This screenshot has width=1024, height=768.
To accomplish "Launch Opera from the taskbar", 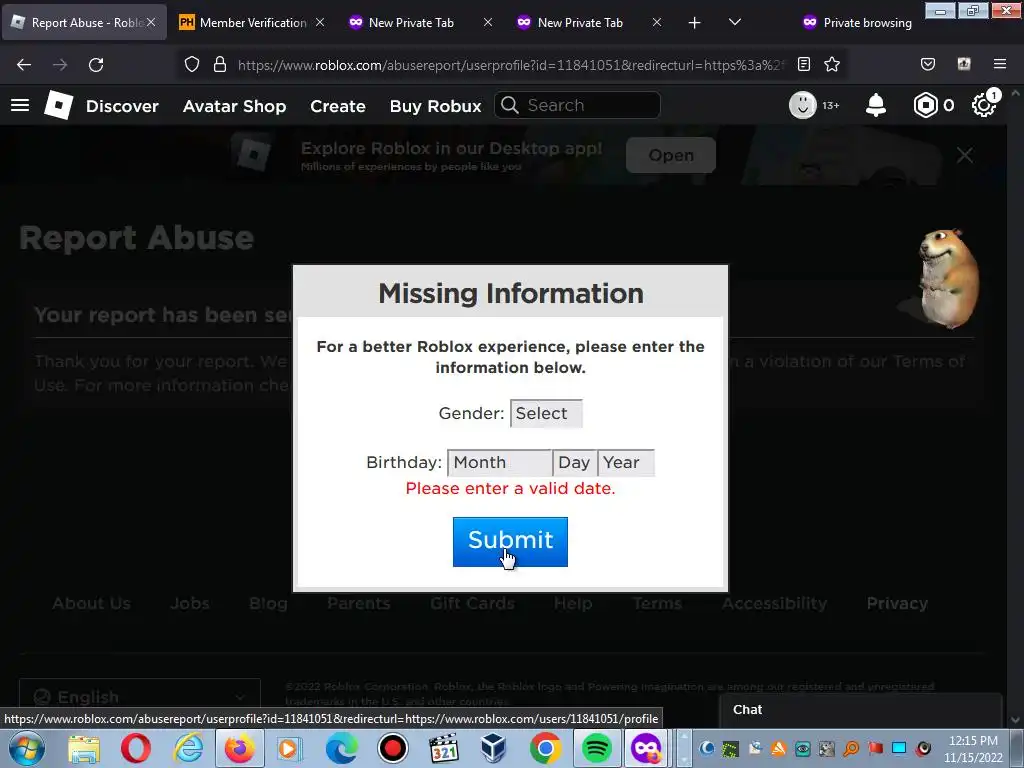I will [x=135, y=748].
